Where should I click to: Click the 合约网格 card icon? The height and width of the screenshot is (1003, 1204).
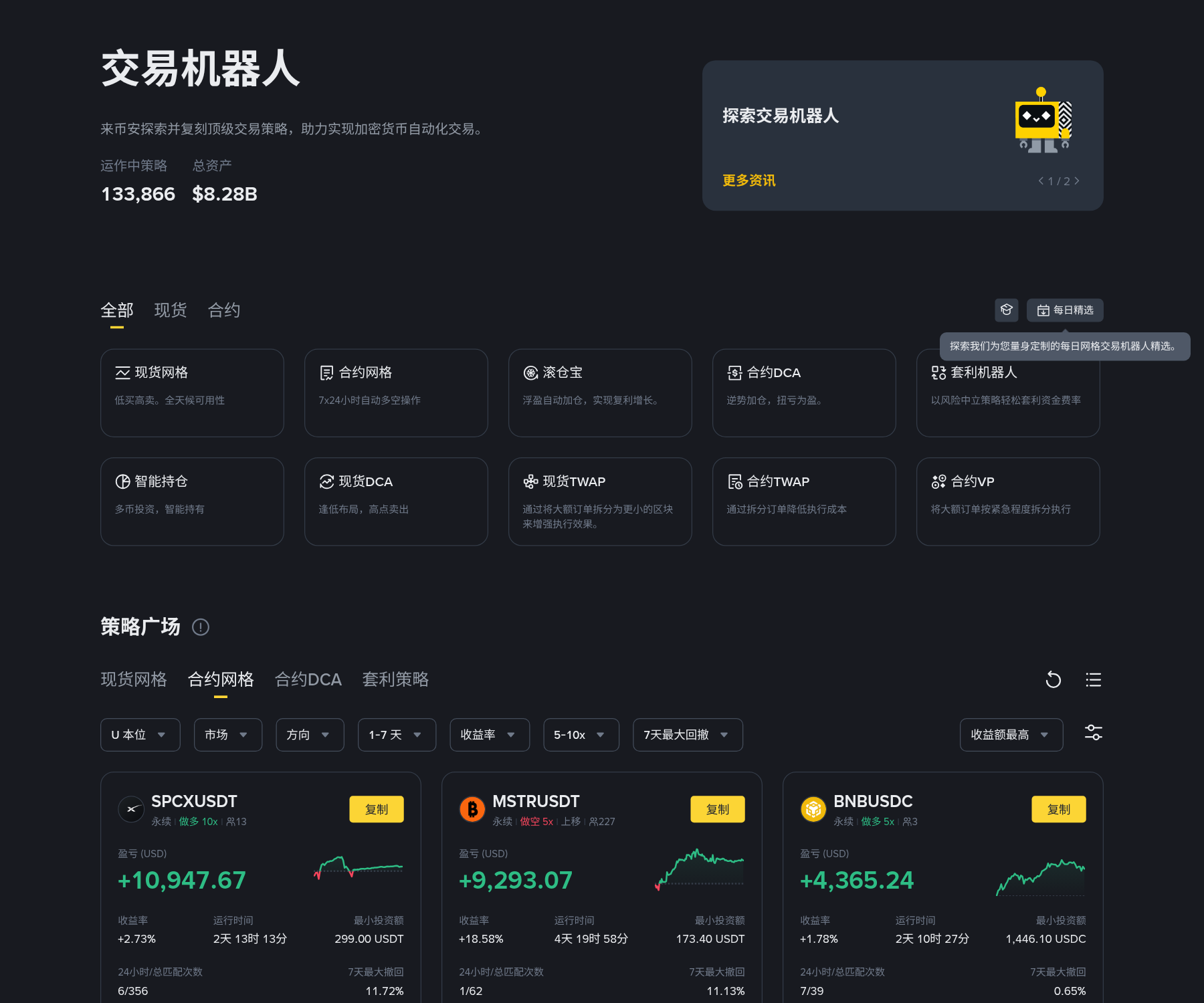(326, 372)
